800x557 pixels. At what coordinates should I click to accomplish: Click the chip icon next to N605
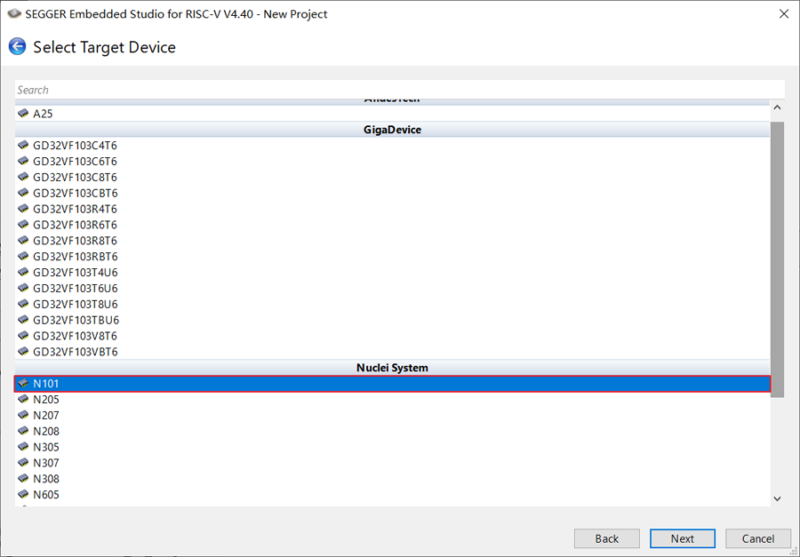(x=24, y=494)
